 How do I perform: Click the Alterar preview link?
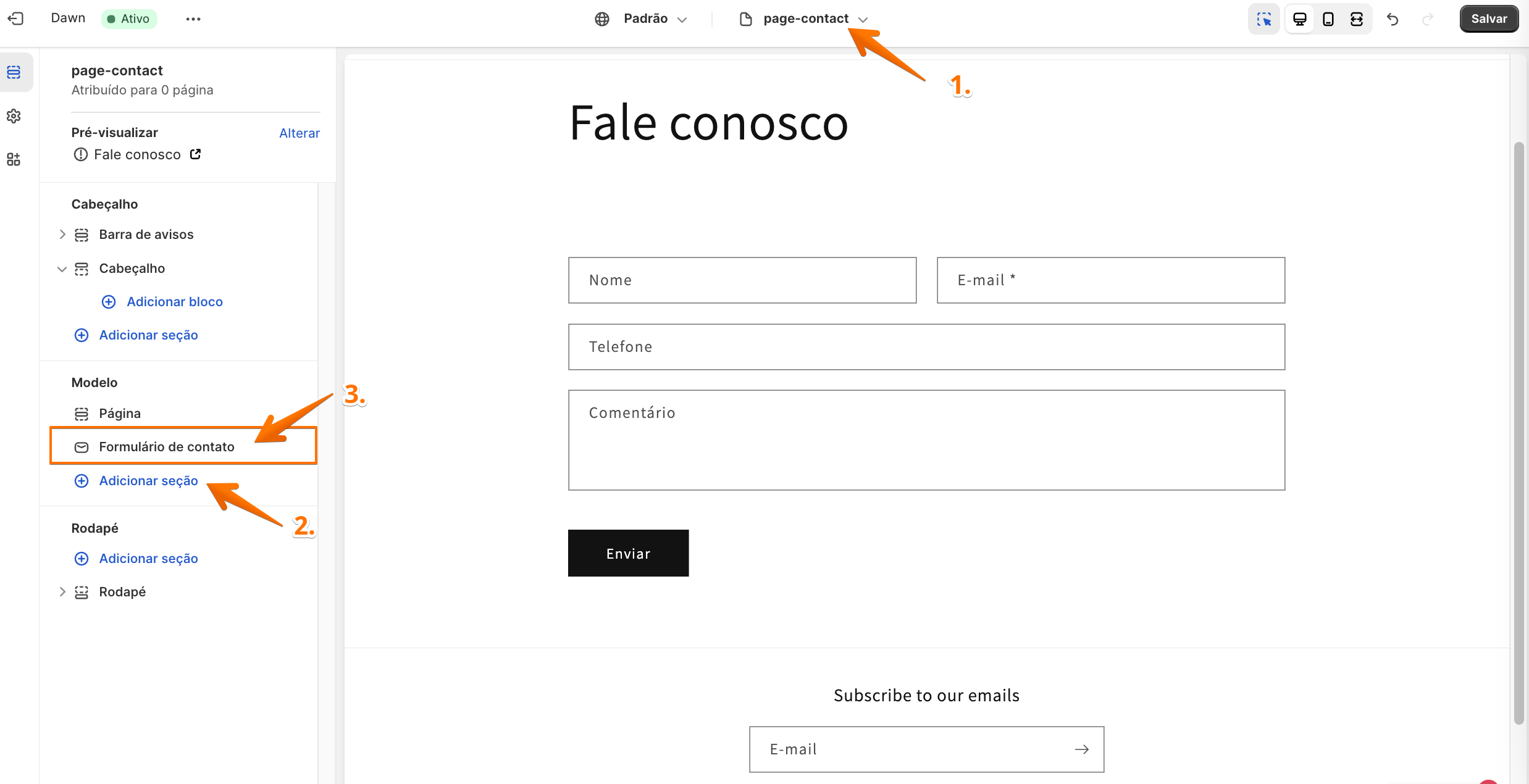click(299, 133)
